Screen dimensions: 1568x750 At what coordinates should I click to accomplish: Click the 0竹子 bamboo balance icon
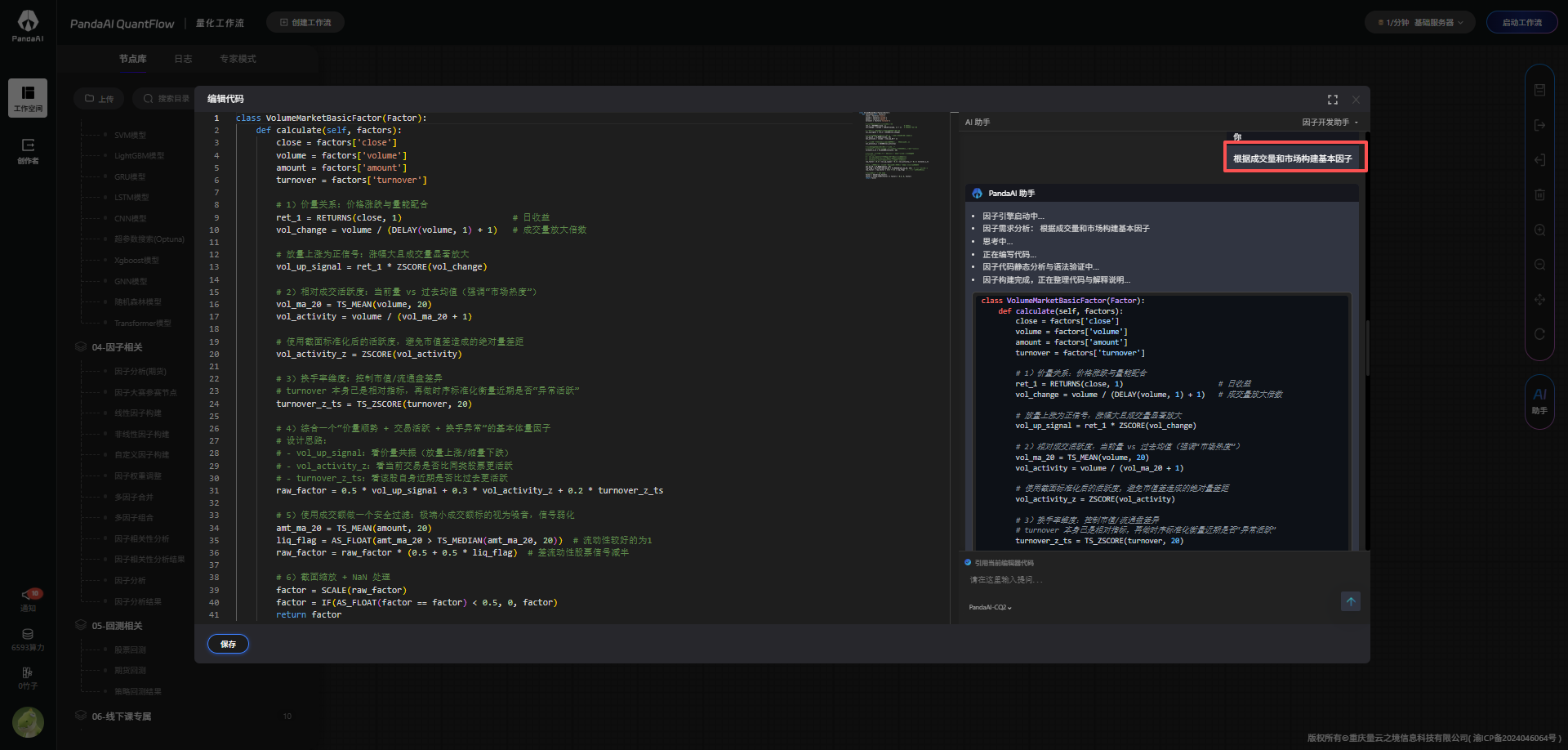[x=28, y=678]
